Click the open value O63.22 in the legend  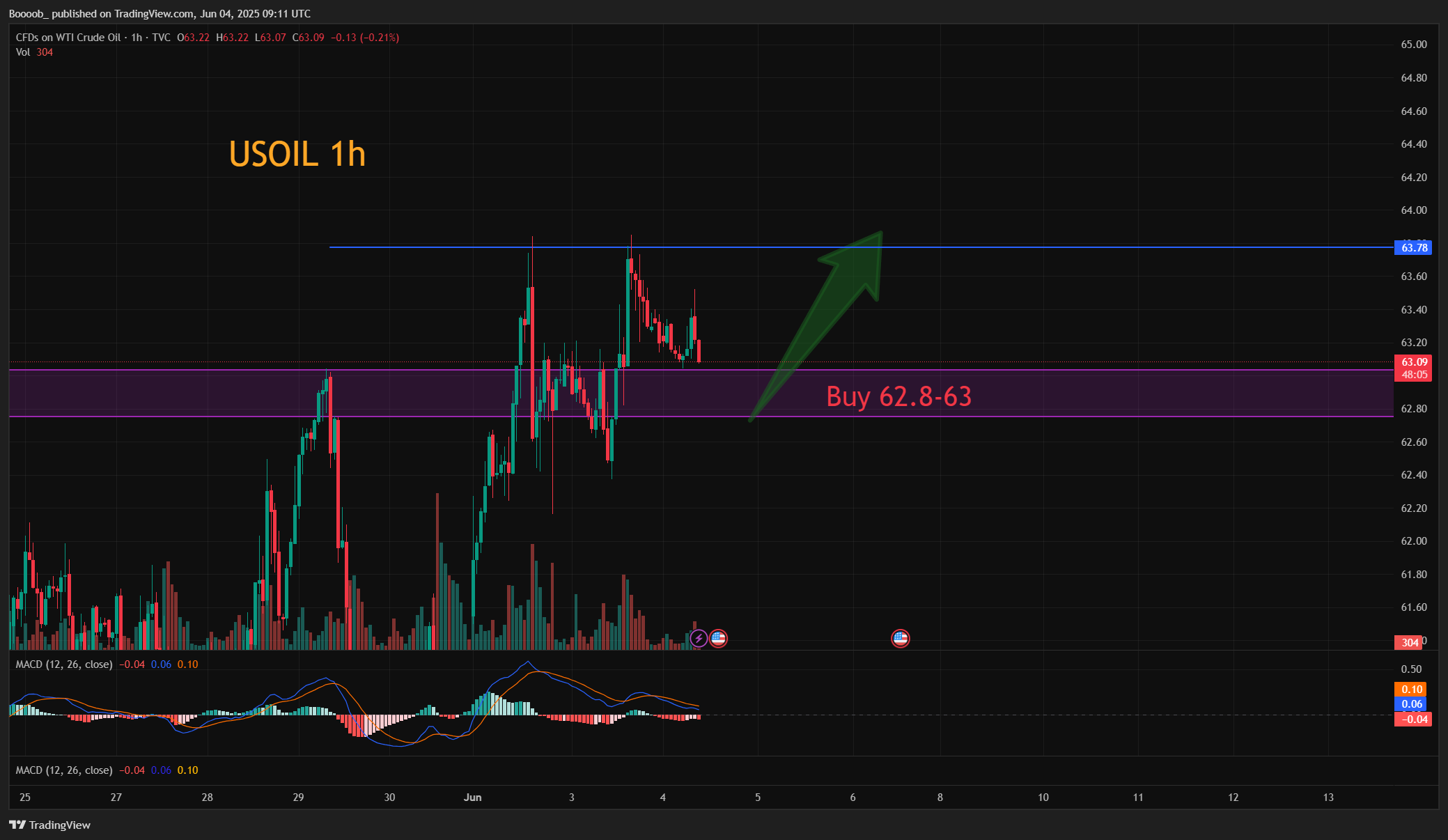point(193,38)
